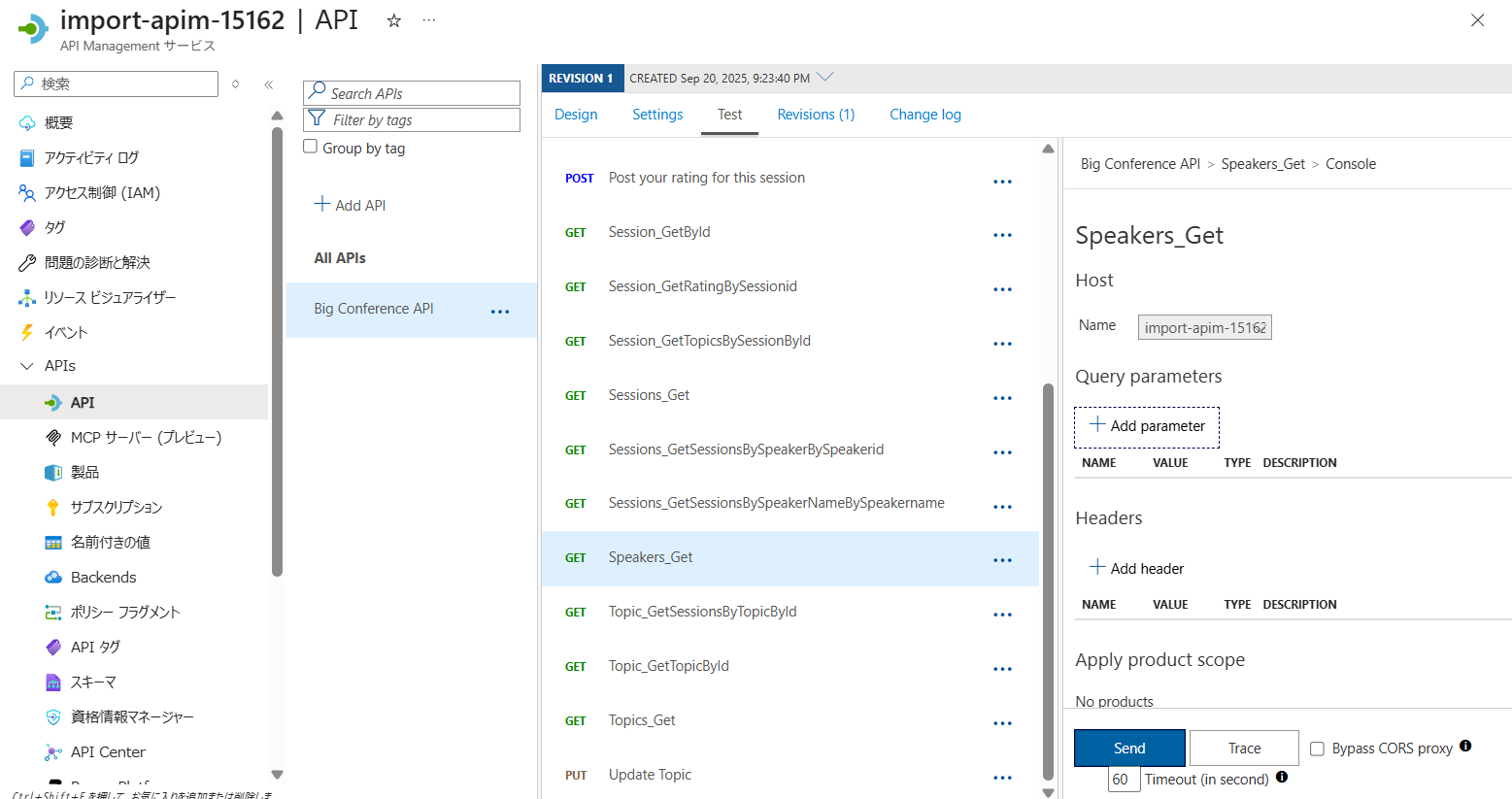Switch to the Settings tab
Screen dimensions: 1512x799
[x=657, y=115]
